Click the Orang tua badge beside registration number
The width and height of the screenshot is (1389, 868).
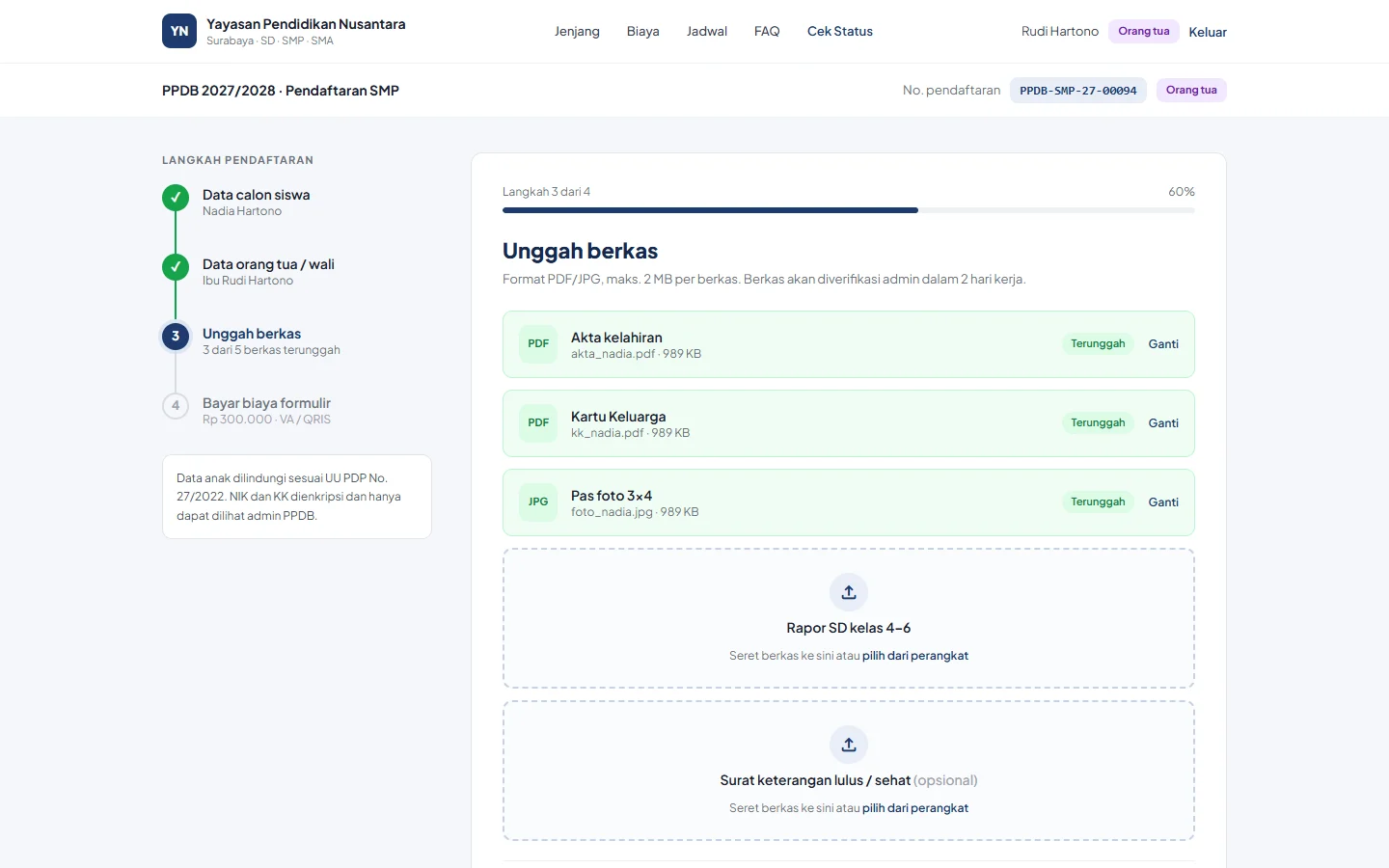tap(1191, 91)
